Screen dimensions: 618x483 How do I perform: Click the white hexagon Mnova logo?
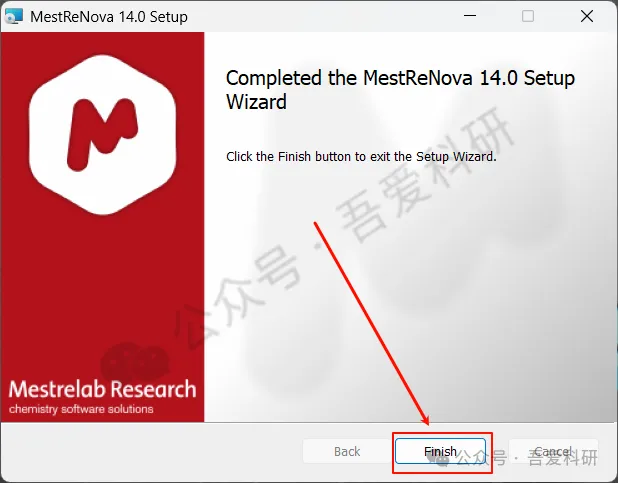pos(102,135)
